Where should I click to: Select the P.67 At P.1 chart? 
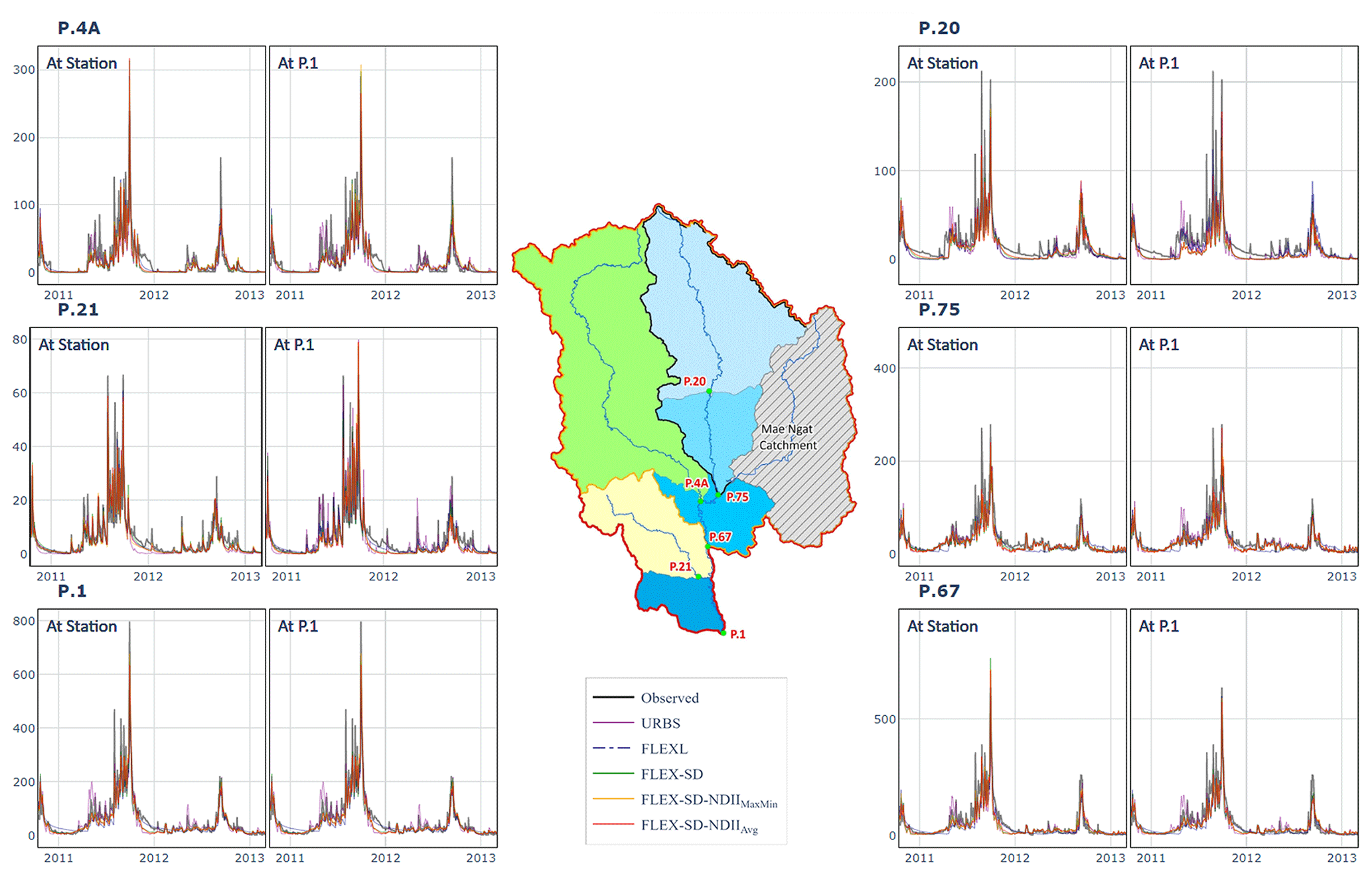(x=1244, y=727)
